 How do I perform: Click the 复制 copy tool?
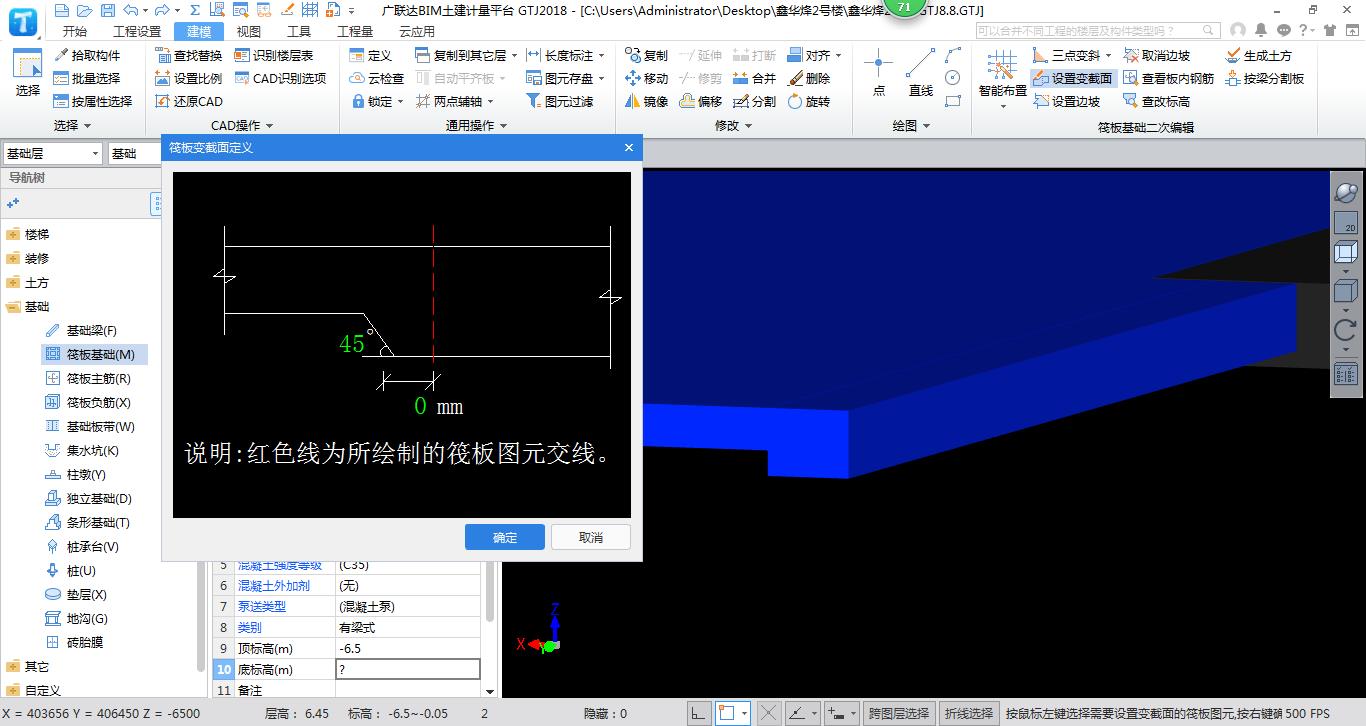646,55
